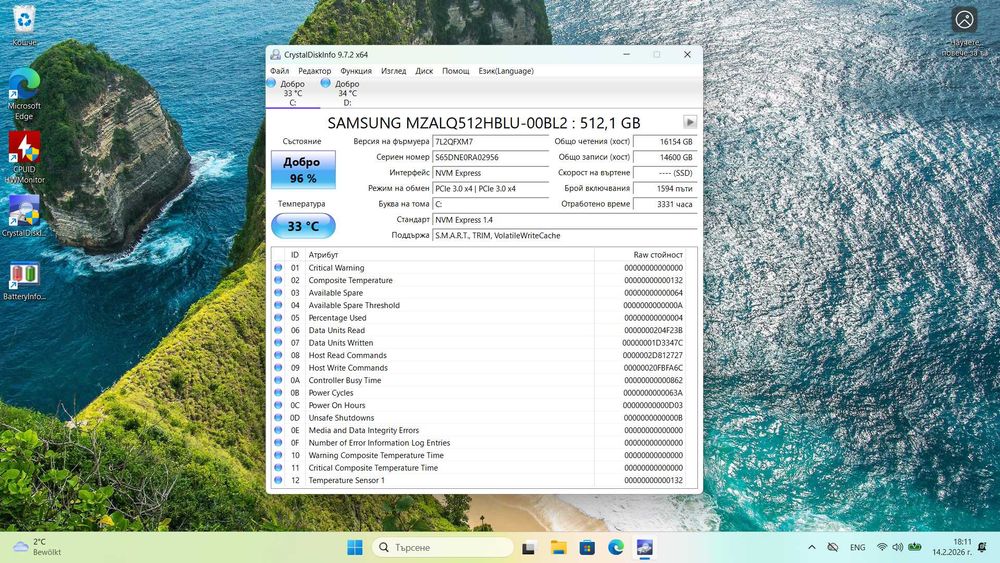The height and width of the screenshot is (563, 1000).
Task: Click the Търсене taskbar search box
Action: pos(443,547)
